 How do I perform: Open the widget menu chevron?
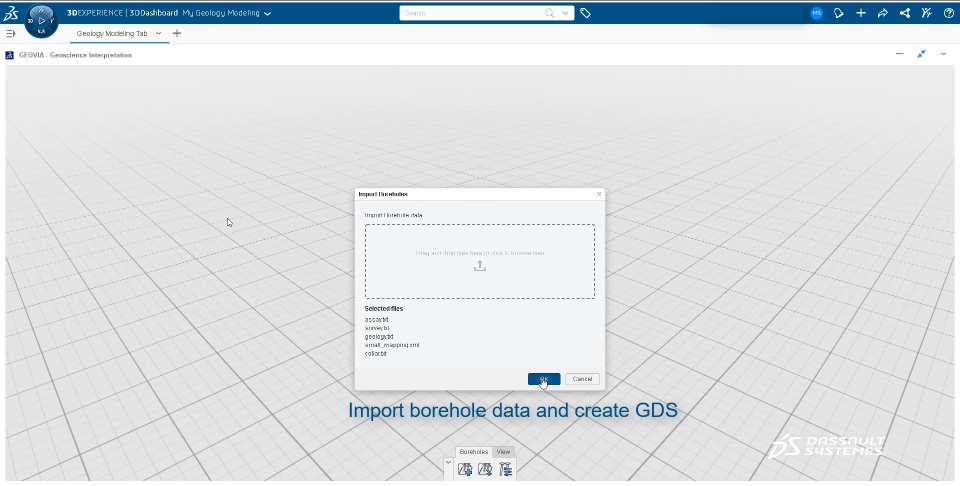(x=943, y=54)
